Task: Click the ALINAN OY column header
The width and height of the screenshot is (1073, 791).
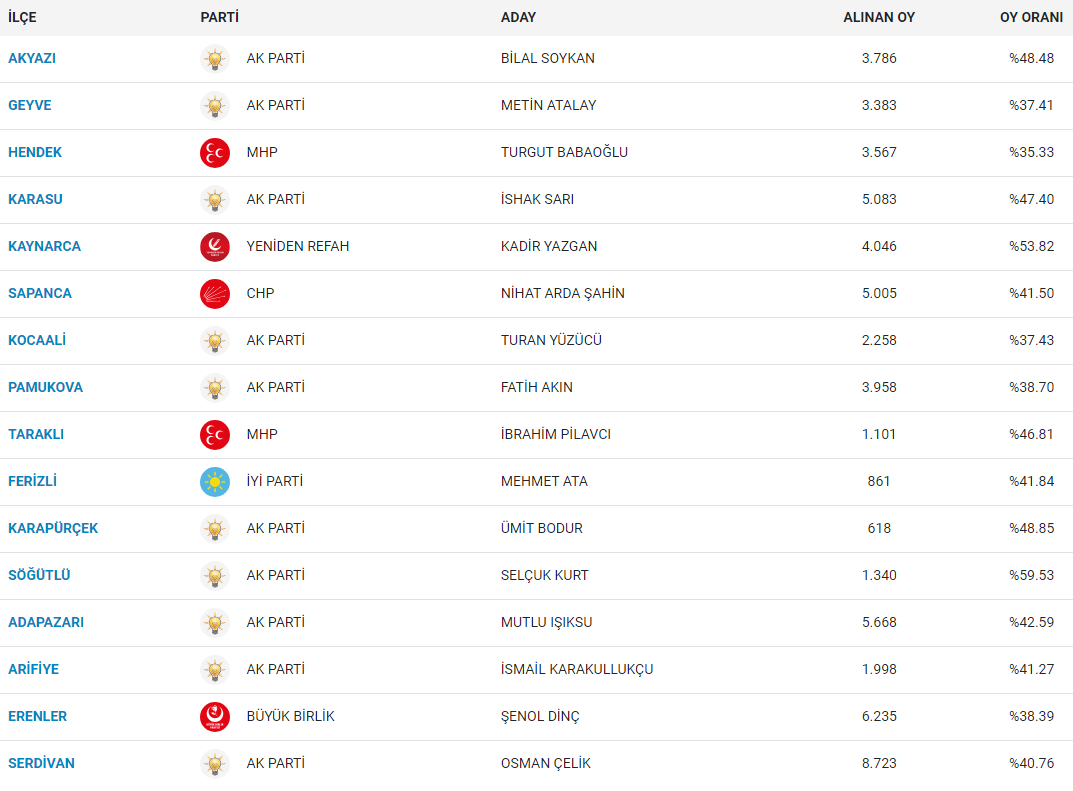Action: [879, 17]
